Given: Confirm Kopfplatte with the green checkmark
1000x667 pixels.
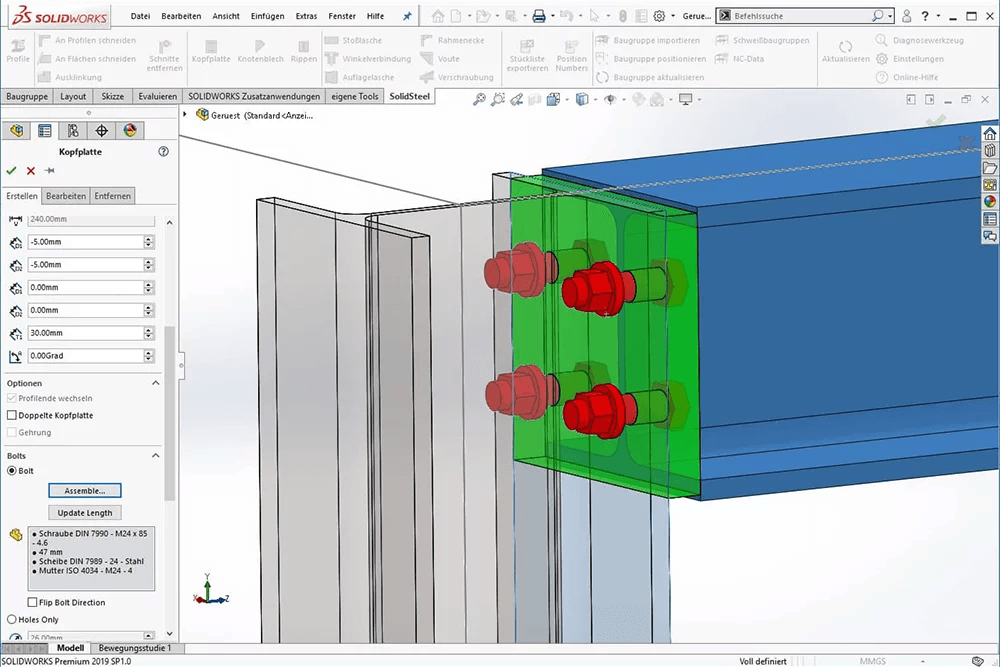Looking at the screenshot, I should click(x=12, y=170).
